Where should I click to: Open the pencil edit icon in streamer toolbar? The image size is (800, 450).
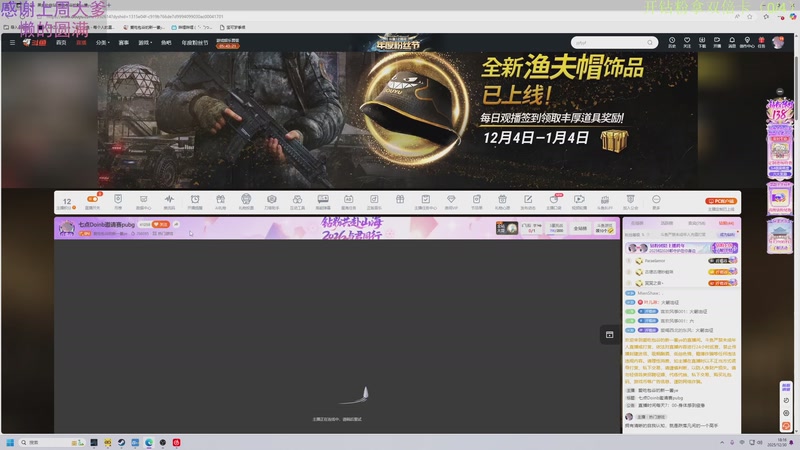(x=528, y=199)
